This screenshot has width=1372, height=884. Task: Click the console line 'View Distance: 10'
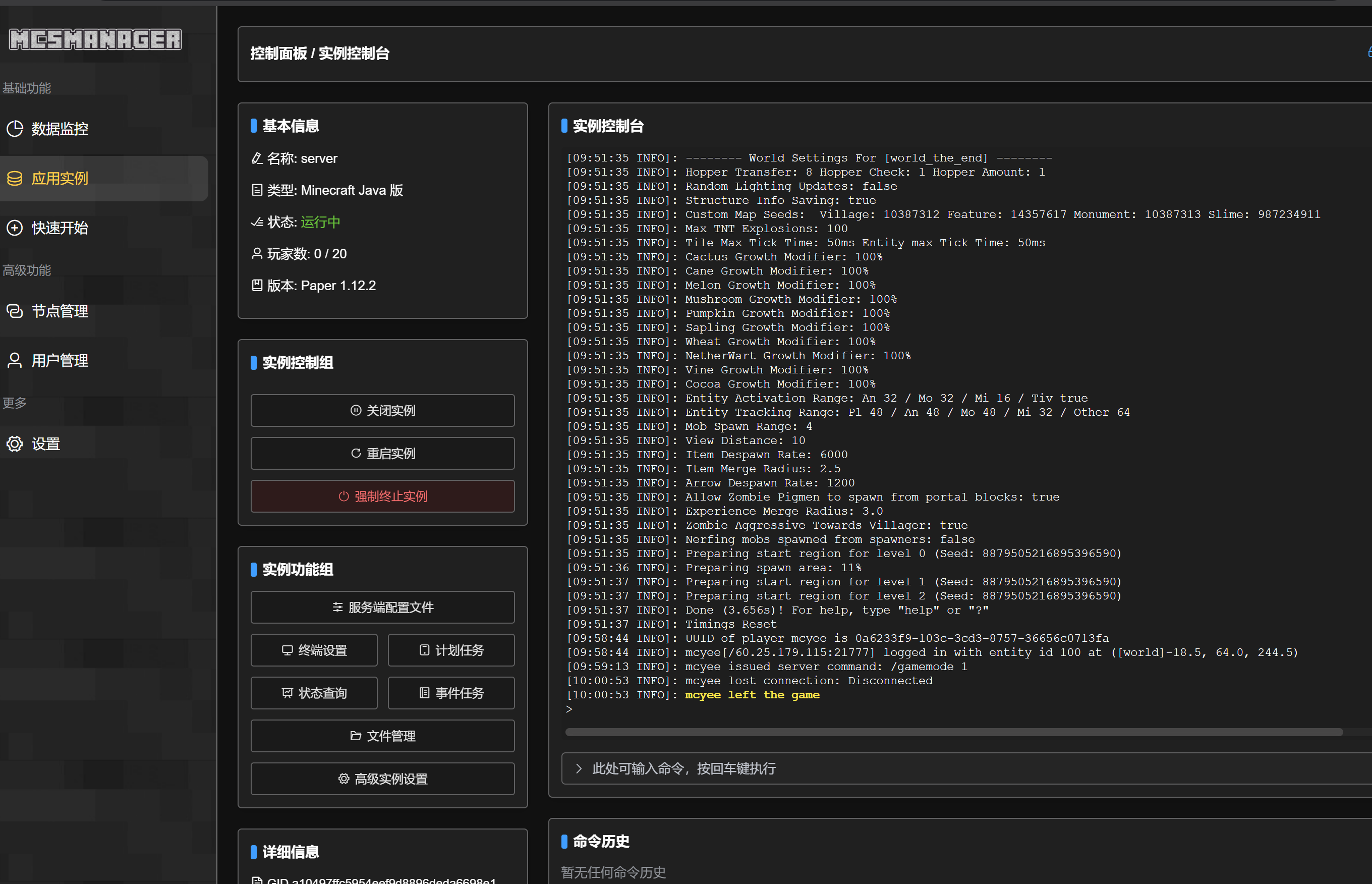coord(746,441)
